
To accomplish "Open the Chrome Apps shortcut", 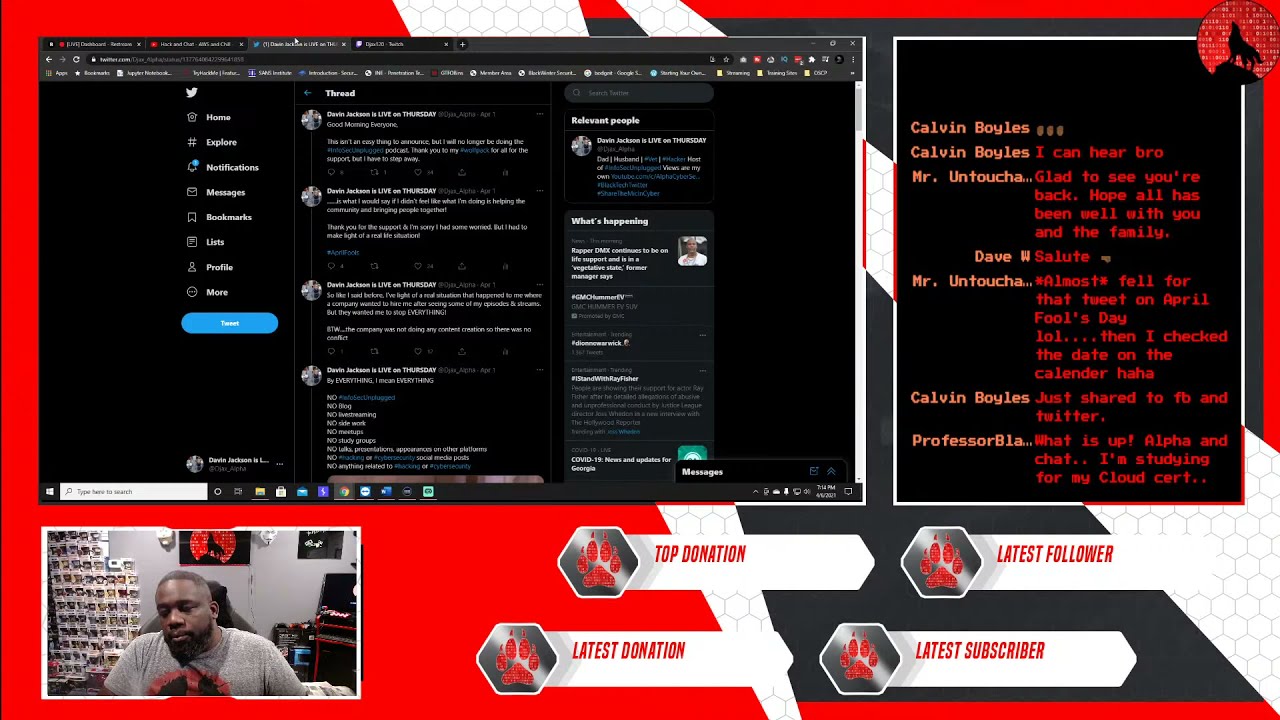I will [58, 73].
